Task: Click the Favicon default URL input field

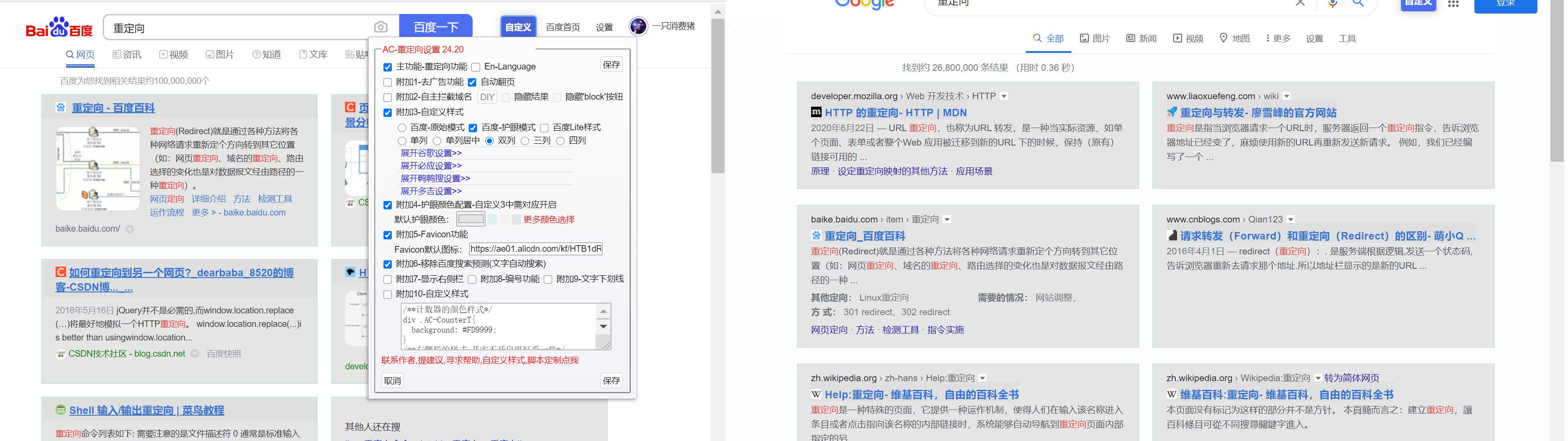Action: tap(534, 249)
